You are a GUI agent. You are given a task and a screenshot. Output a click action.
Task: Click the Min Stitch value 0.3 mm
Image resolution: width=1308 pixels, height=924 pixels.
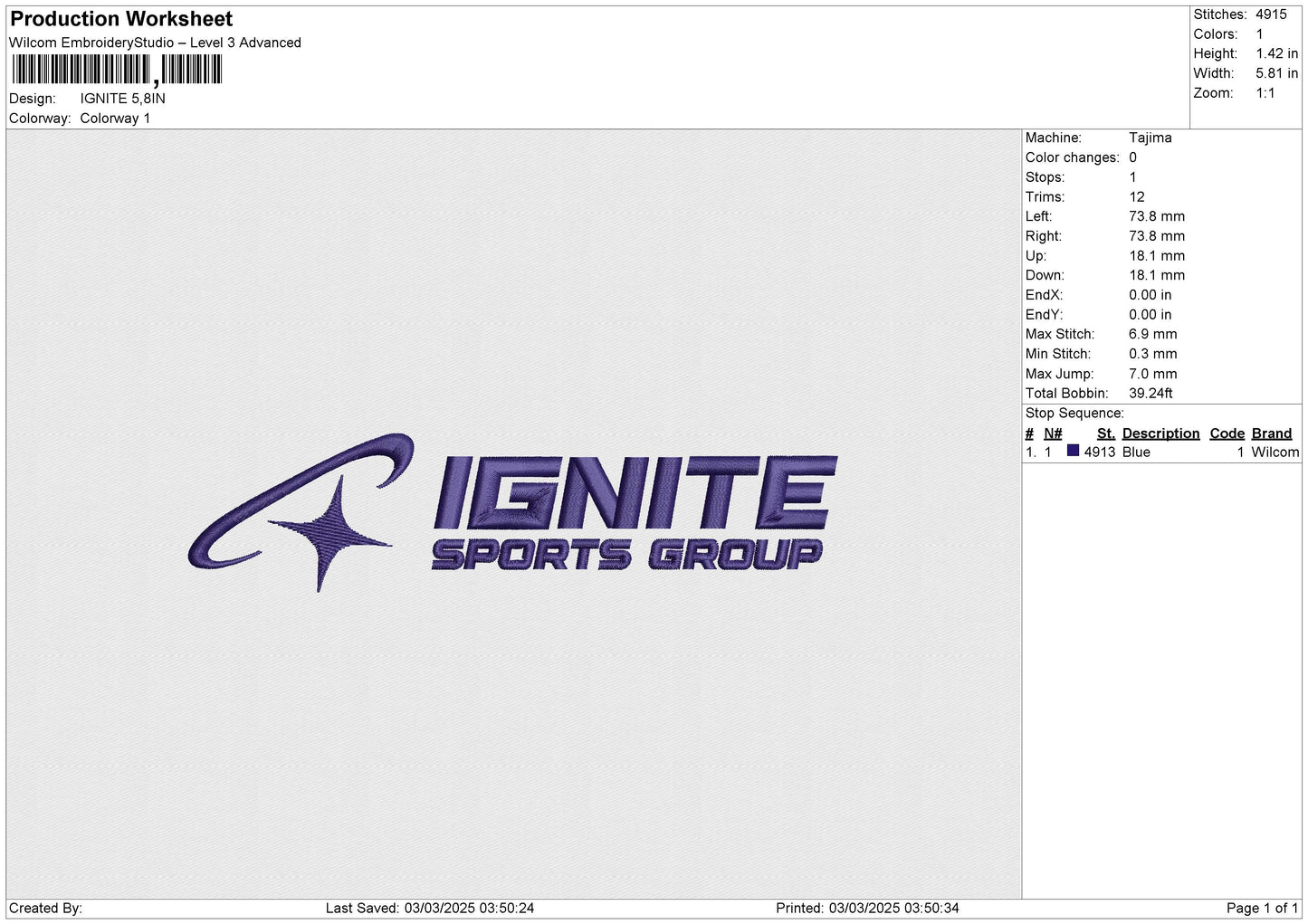point(1153,354)
